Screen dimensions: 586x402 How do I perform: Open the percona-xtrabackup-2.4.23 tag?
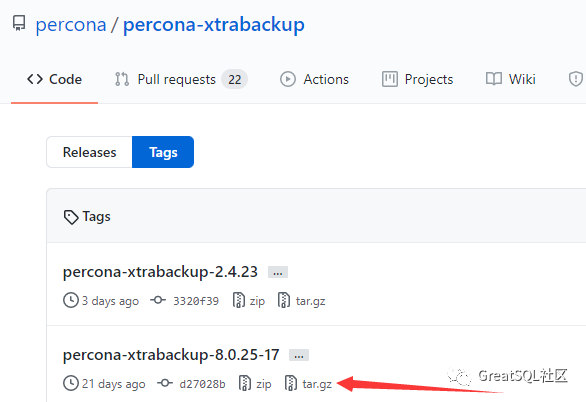pos(160,272)
